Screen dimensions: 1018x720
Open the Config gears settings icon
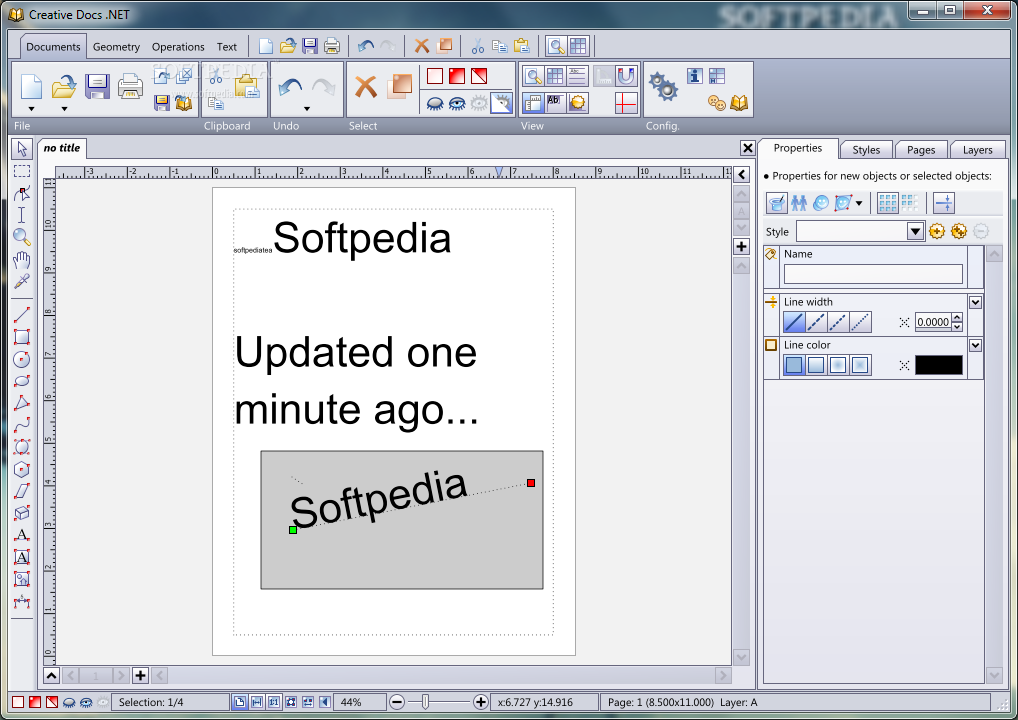click(x=664, y=87)
